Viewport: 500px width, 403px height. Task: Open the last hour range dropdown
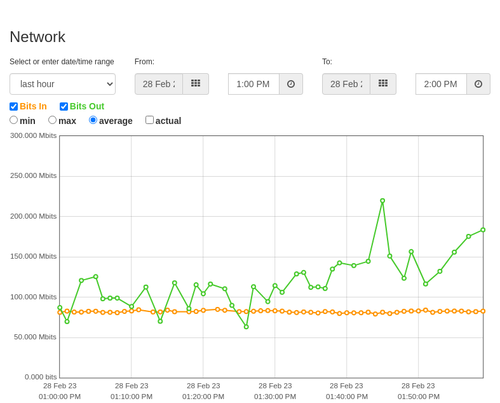(63, 84)
